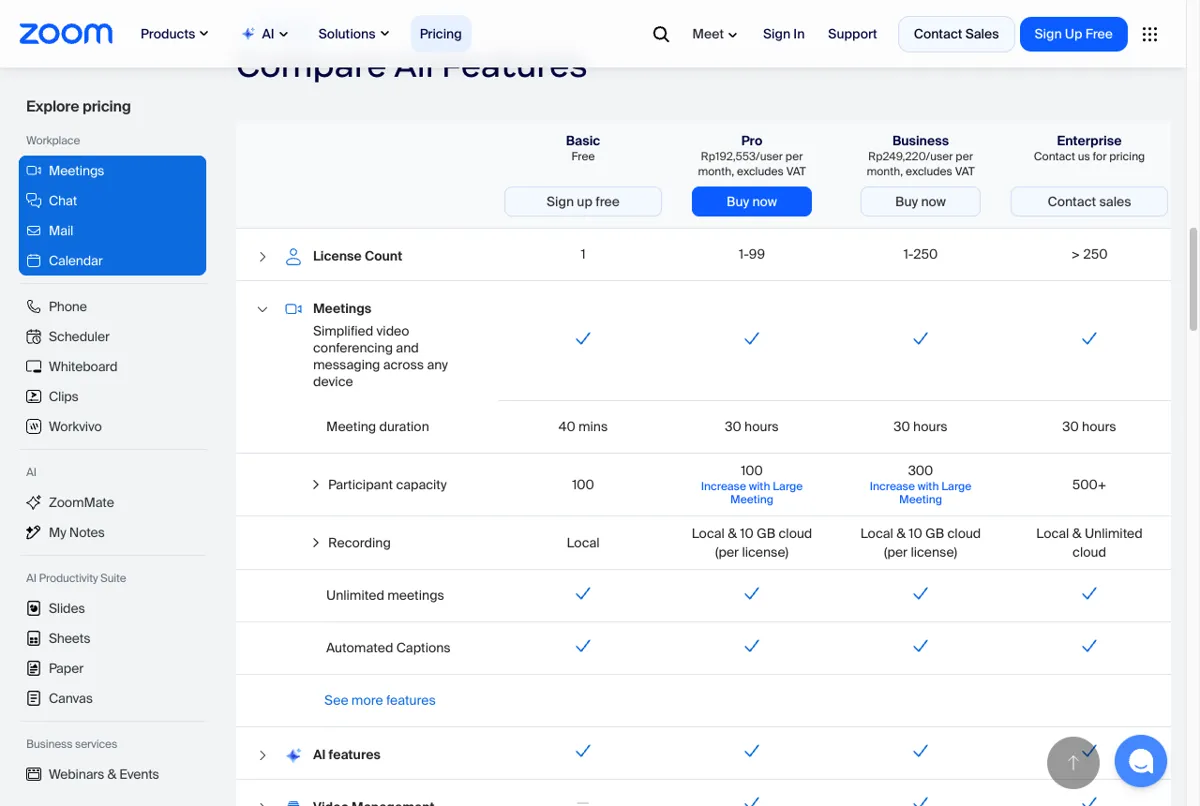Screen dimensions: 1200x806
Task: Click the Slides icon in sidebar
Action: coord(34,609)
